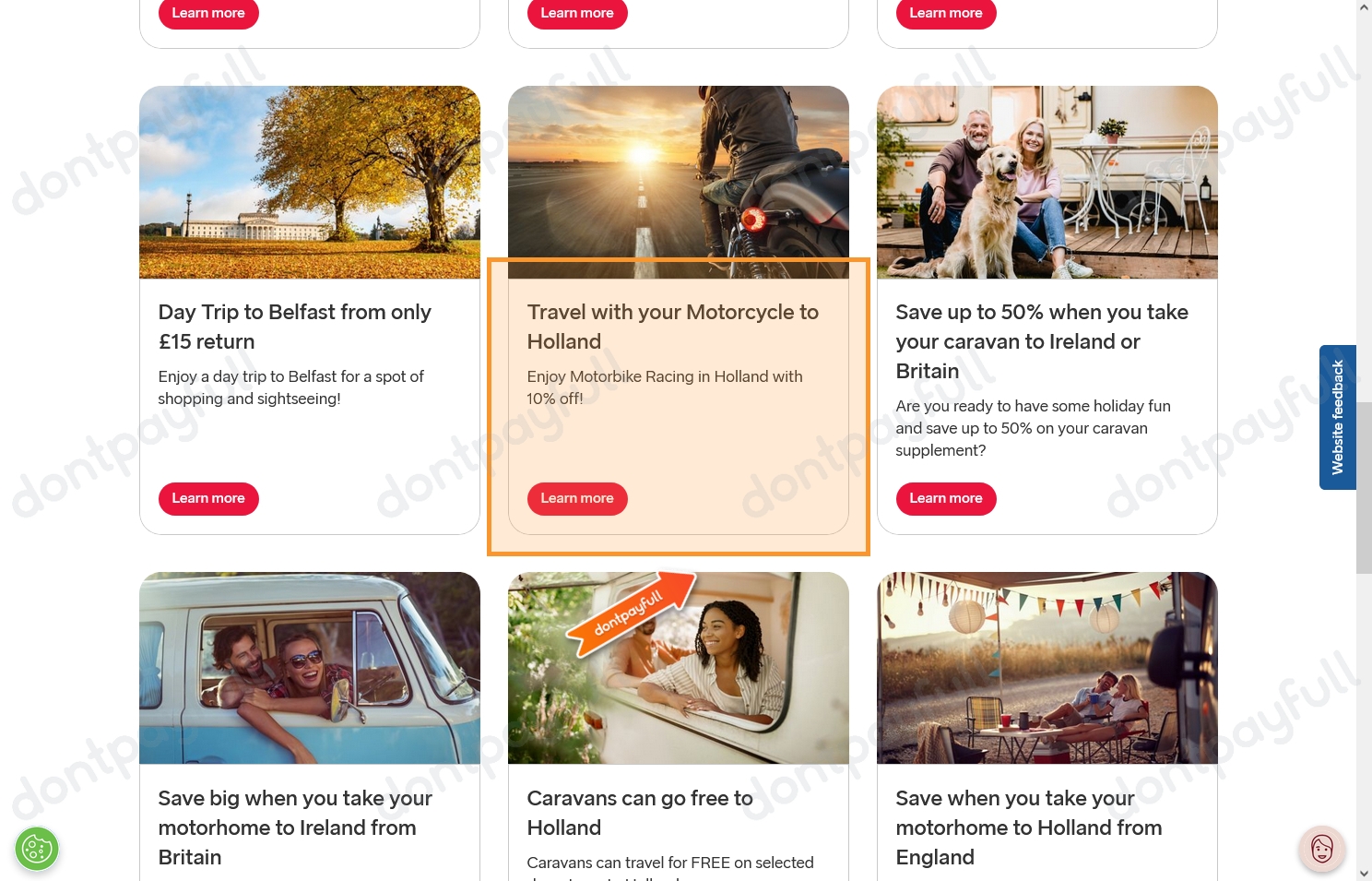This screenshot has height=881, width=1372.
Task: Open the woman in caravan window image
Action: click(679, 668)
